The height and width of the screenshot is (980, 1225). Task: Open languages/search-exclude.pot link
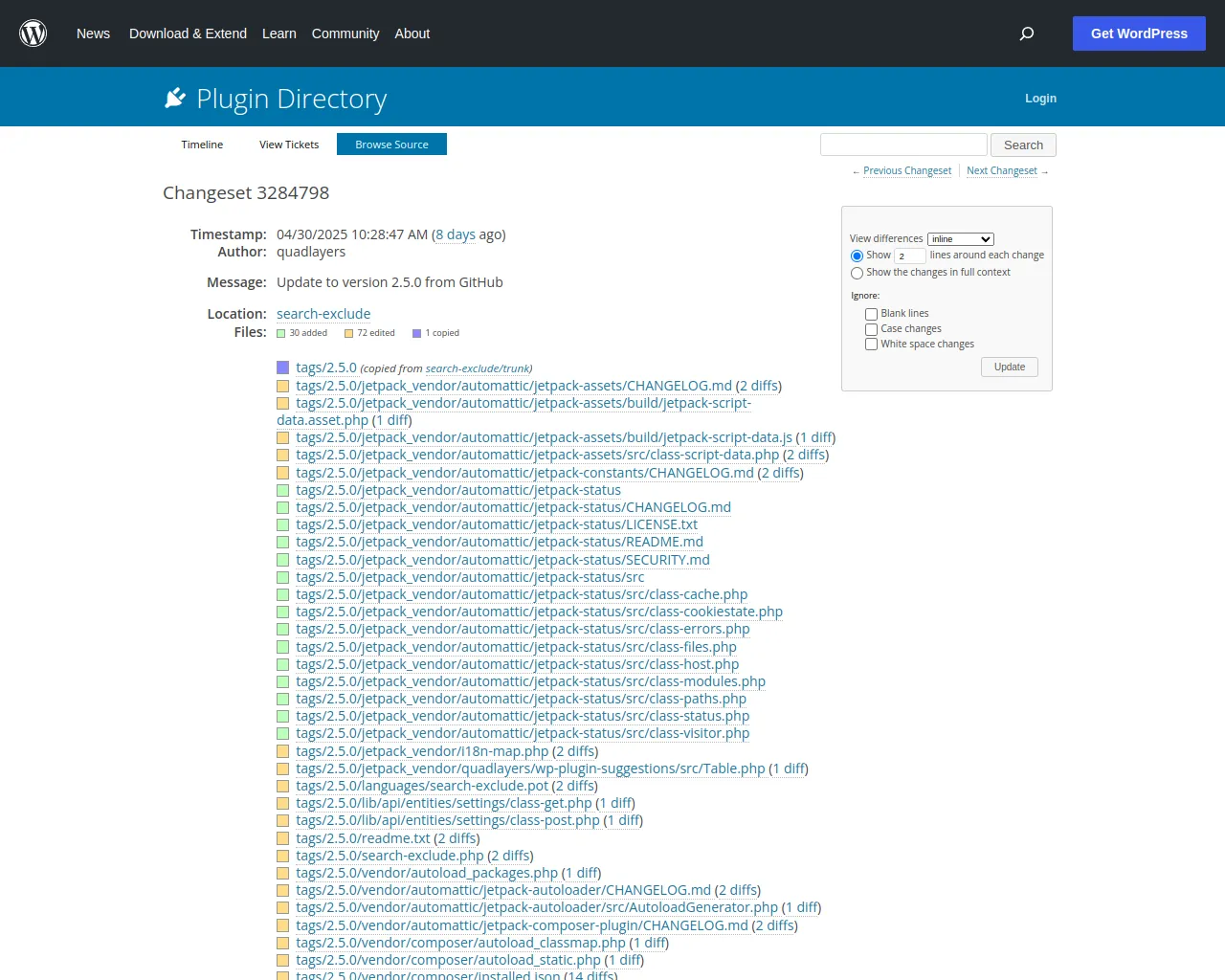point(422,786)
